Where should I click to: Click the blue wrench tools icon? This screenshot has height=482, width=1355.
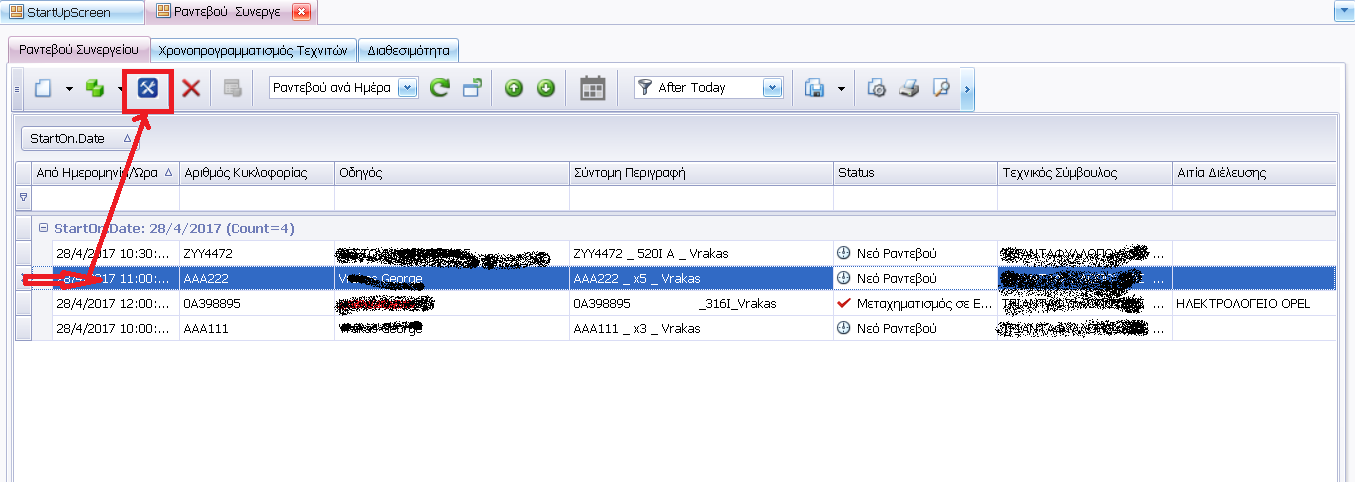[x=148, y=88]
